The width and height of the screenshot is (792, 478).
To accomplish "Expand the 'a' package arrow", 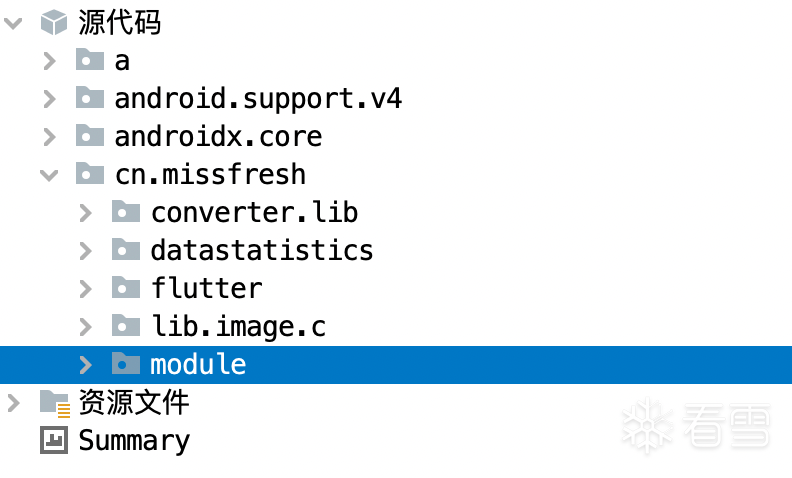I will tap(49, 60).
